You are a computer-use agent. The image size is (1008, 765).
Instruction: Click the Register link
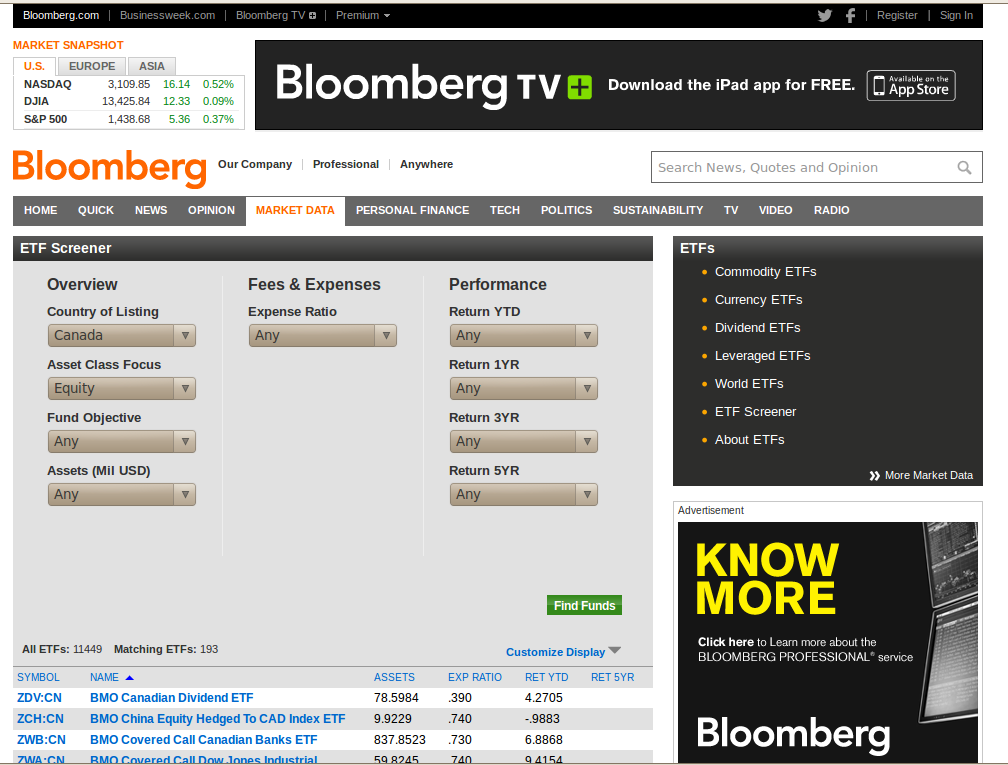897,15
